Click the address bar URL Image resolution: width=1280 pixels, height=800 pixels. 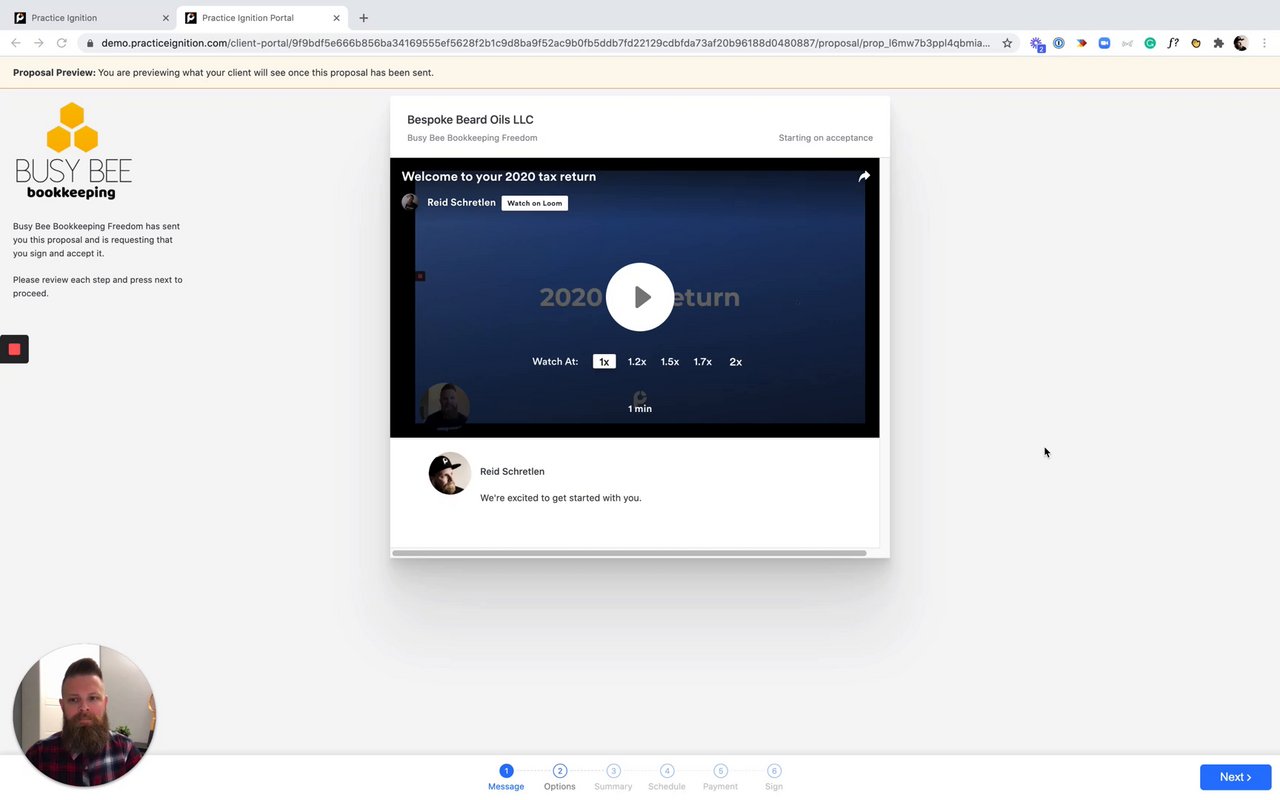click(x=545, y=43)
